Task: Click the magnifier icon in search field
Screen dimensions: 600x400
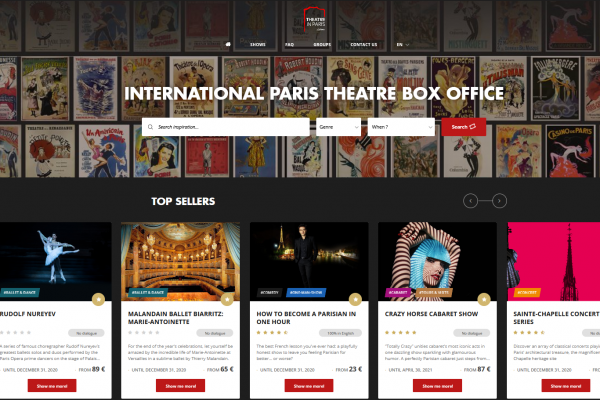Action: click(150, 127)
